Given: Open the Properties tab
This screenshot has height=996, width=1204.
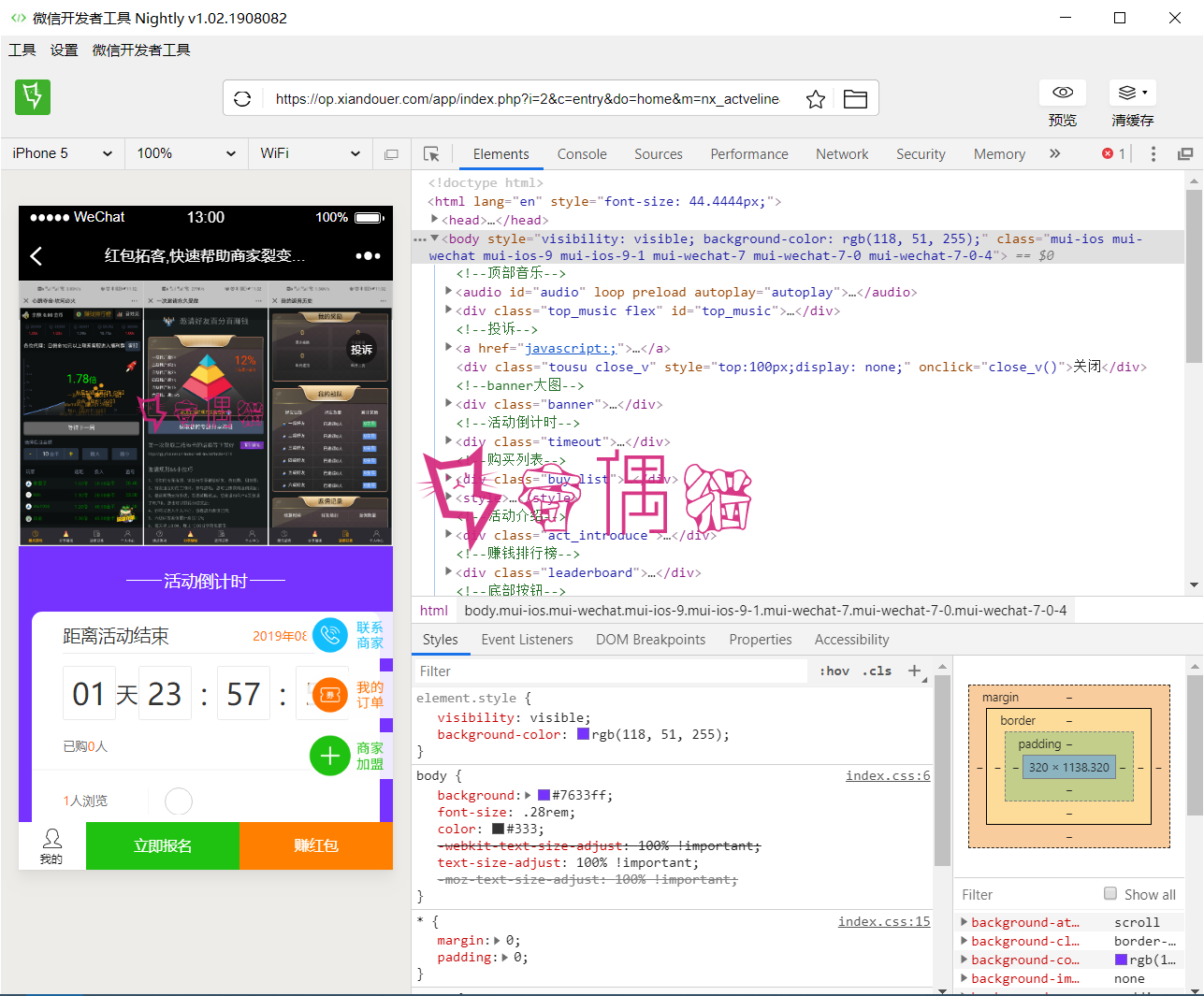Looking at the screenshot, I should click(x=761, y=640).
